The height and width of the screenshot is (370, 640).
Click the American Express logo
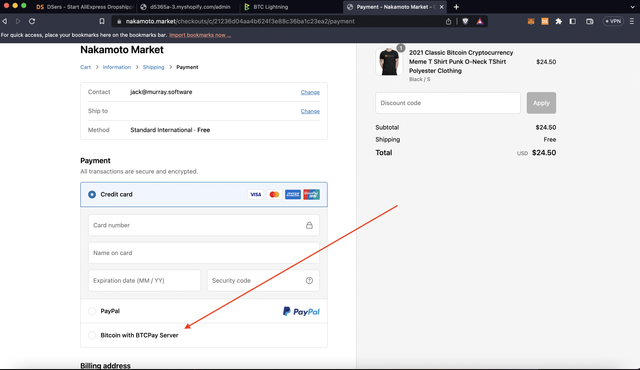point(293,195)
